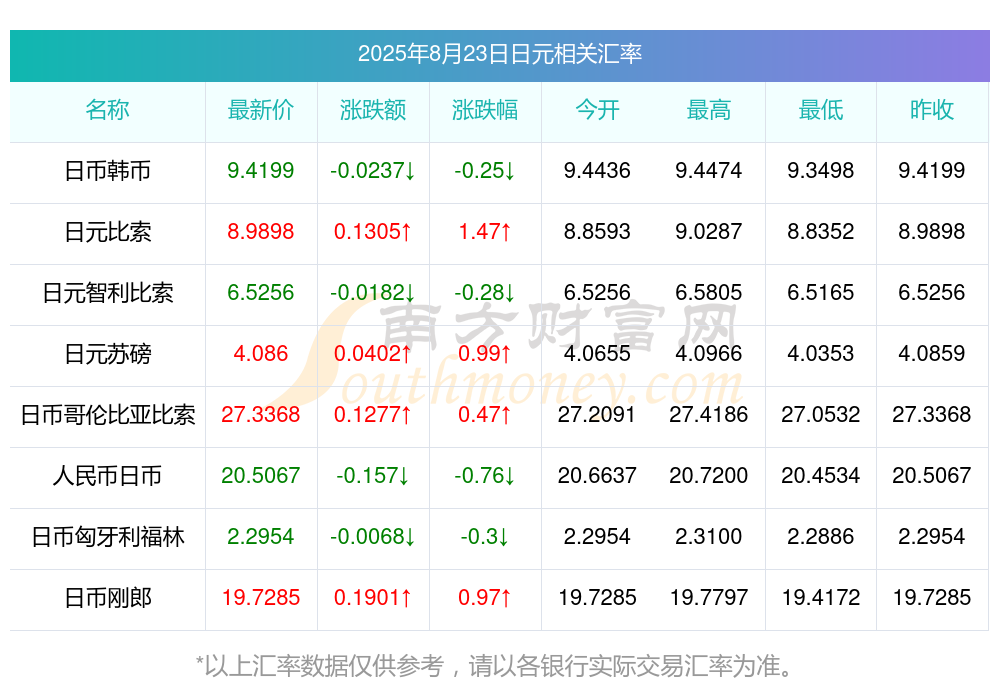Click the 日元苏磅 row name

pos(107,353)
